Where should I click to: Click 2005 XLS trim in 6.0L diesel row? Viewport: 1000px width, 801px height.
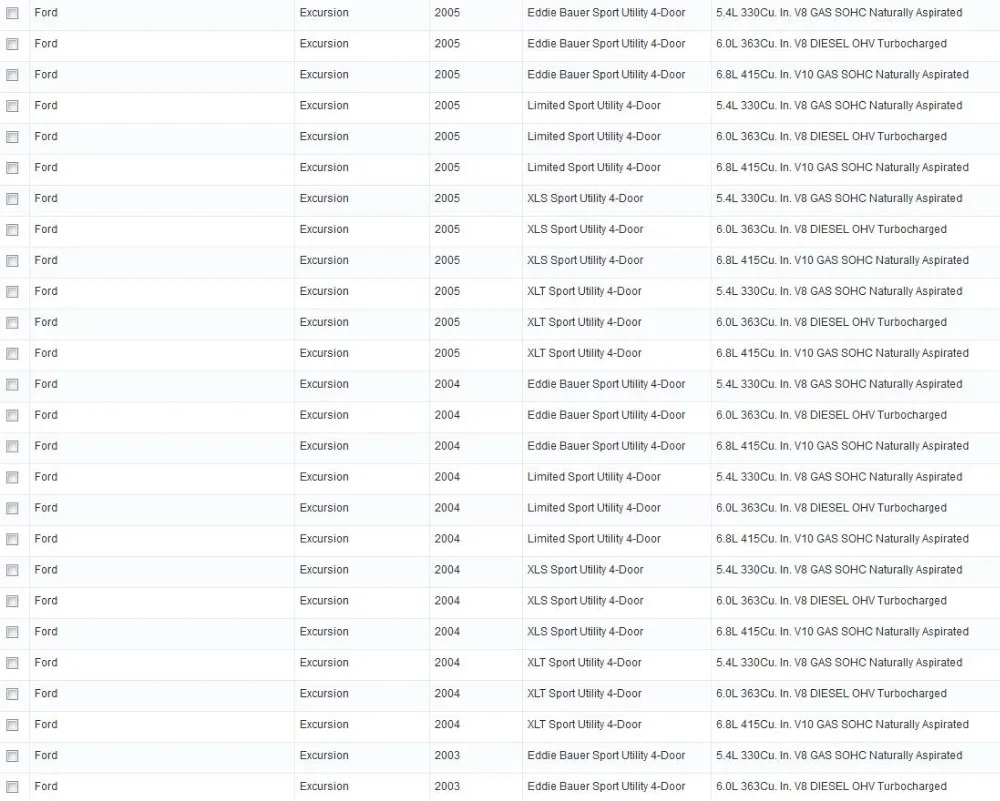click(x=585, y=230)
